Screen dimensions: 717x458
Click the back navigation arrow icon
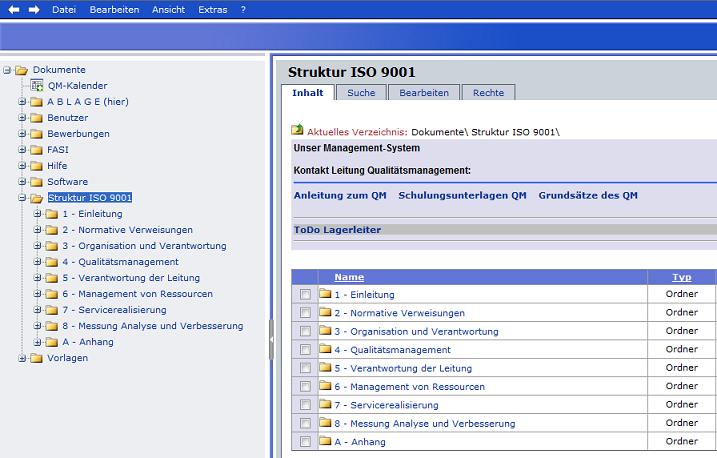pos(13,9)
